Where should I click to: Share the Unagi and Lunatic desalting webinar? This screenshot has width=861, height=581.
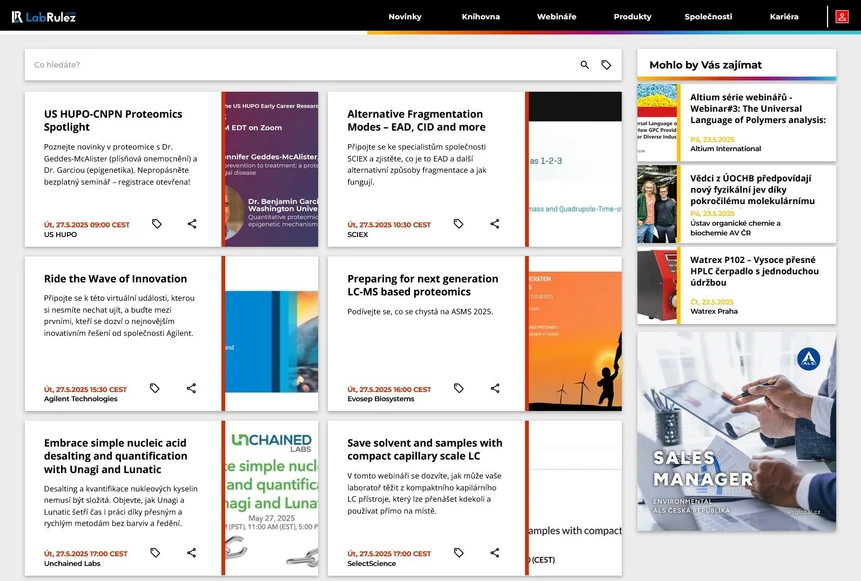(191, 552)
